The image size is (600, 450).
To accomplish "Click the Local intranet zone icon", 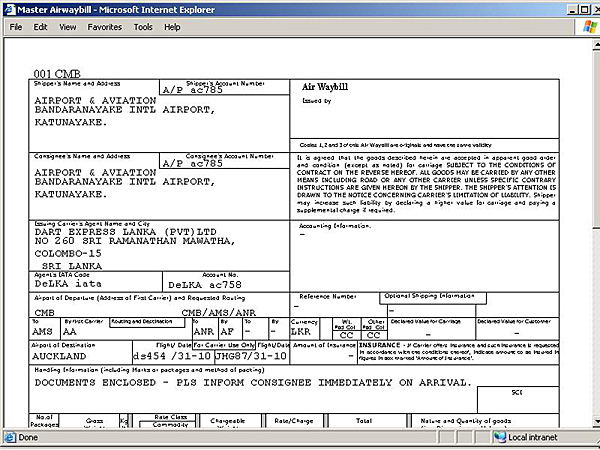I will click(499, 437).
